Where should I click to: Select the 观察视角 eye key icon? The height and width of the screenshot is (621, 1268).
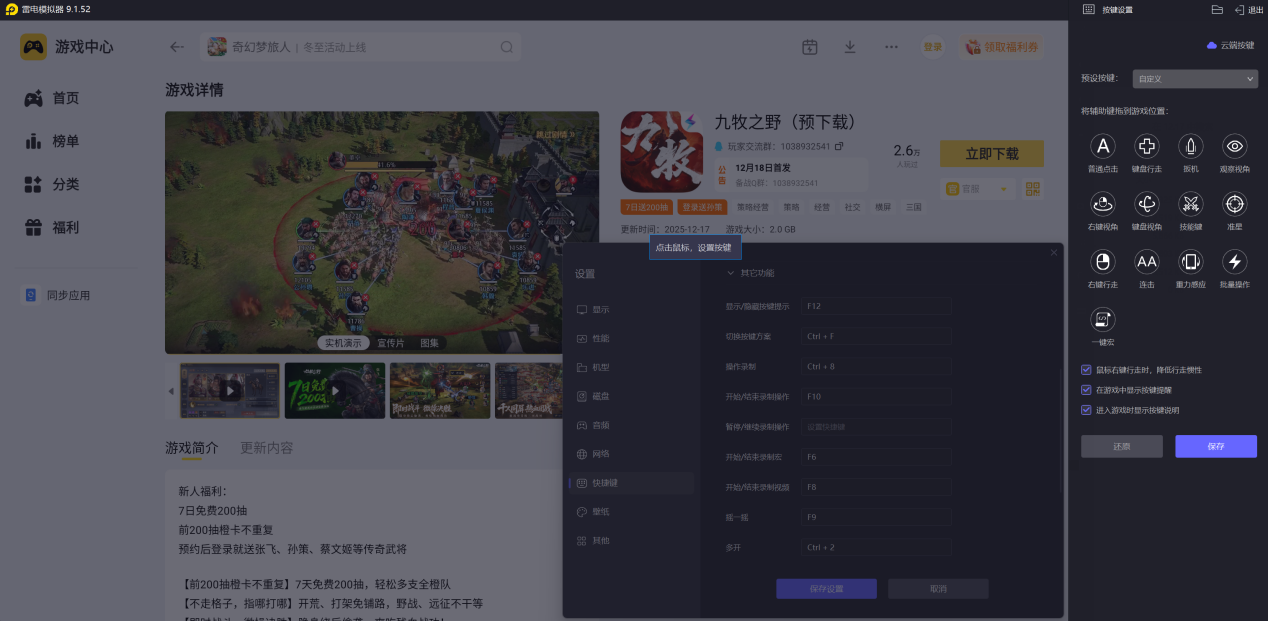coord(1235,147)
